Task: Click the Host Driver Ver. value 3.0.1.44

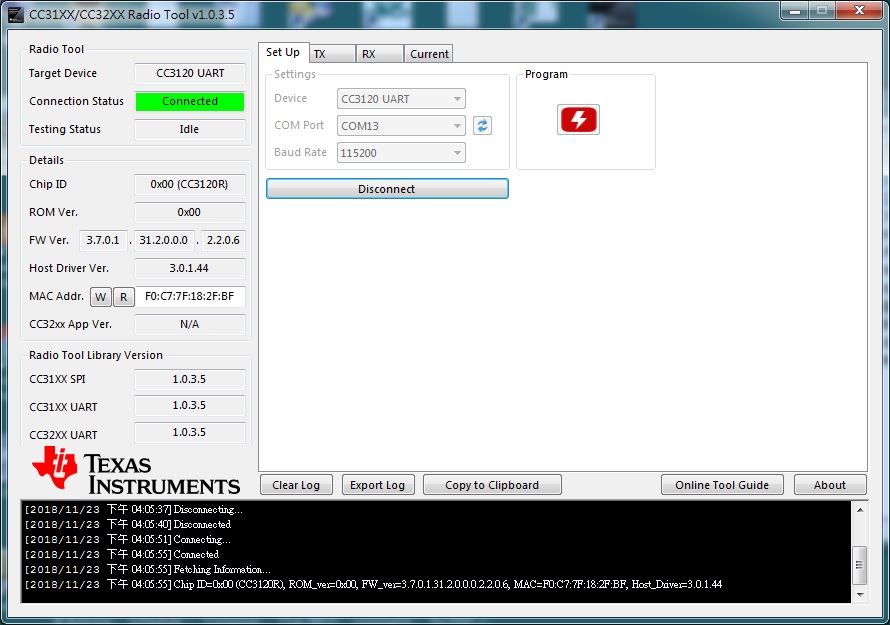Action: pos(190,268)
